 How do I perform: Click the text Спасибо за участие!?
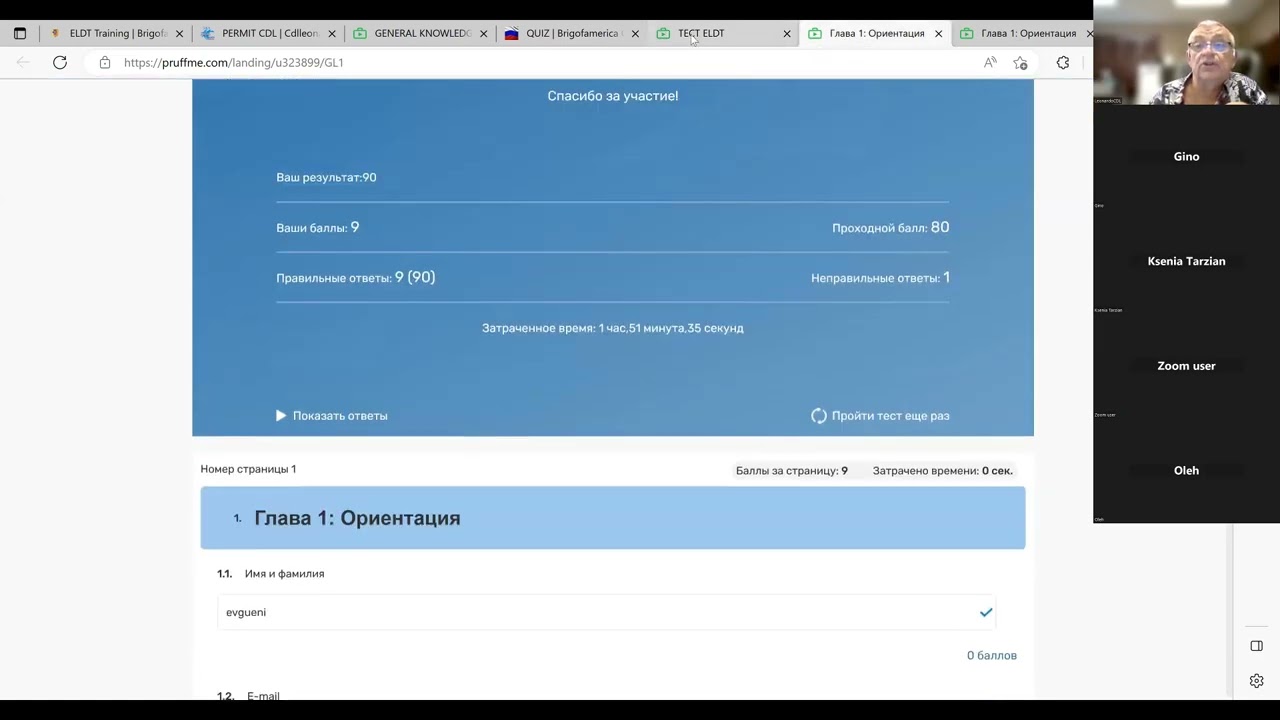[613, 96]
